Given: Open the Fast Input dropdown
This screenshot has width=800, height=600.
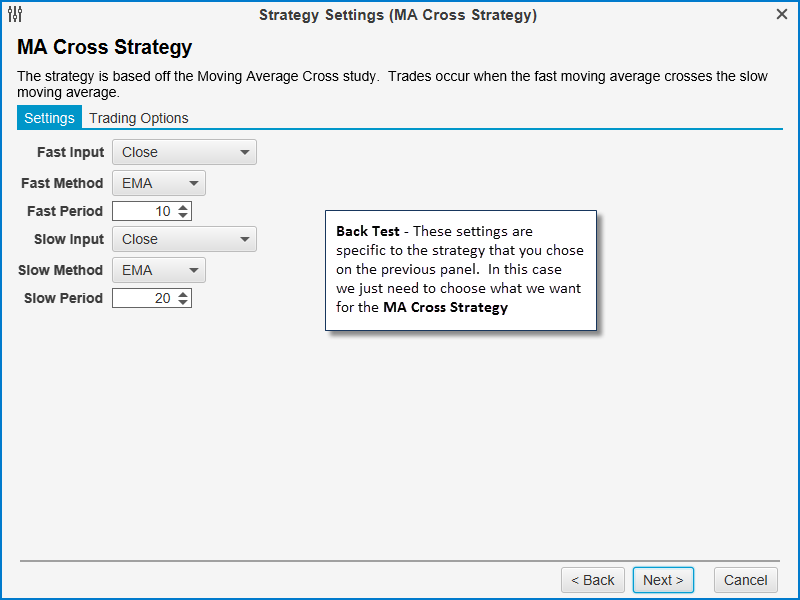Looking at the screenshot, I should 184,152.
